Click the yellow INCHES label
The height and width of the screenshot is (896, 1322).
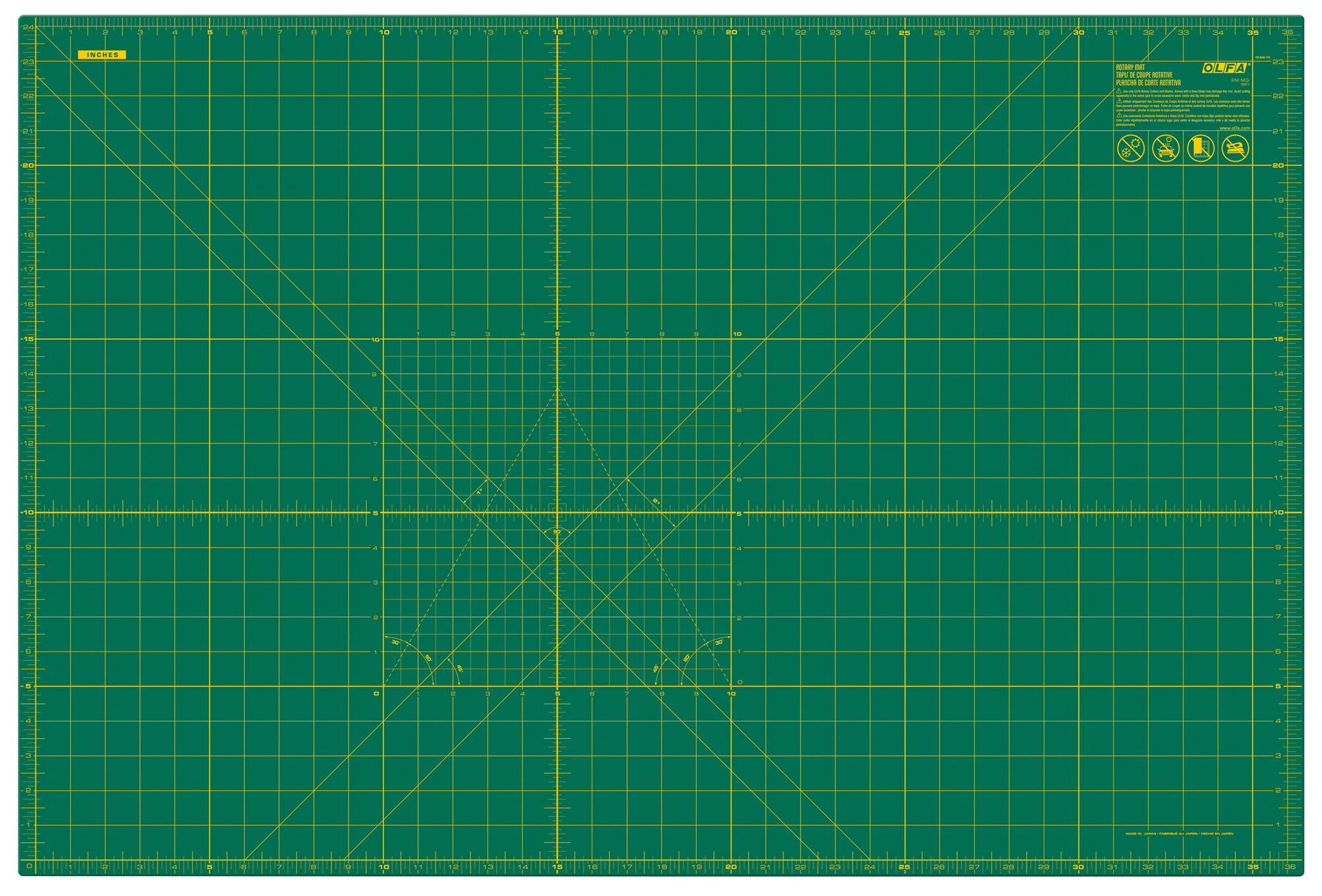[x=101, y=55]
